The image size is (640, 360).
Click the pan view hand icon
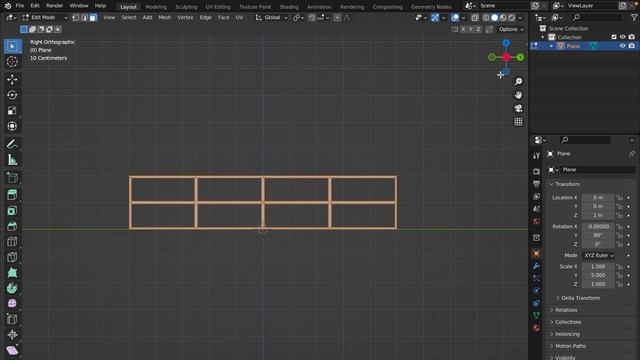click(x=518, y=95)
